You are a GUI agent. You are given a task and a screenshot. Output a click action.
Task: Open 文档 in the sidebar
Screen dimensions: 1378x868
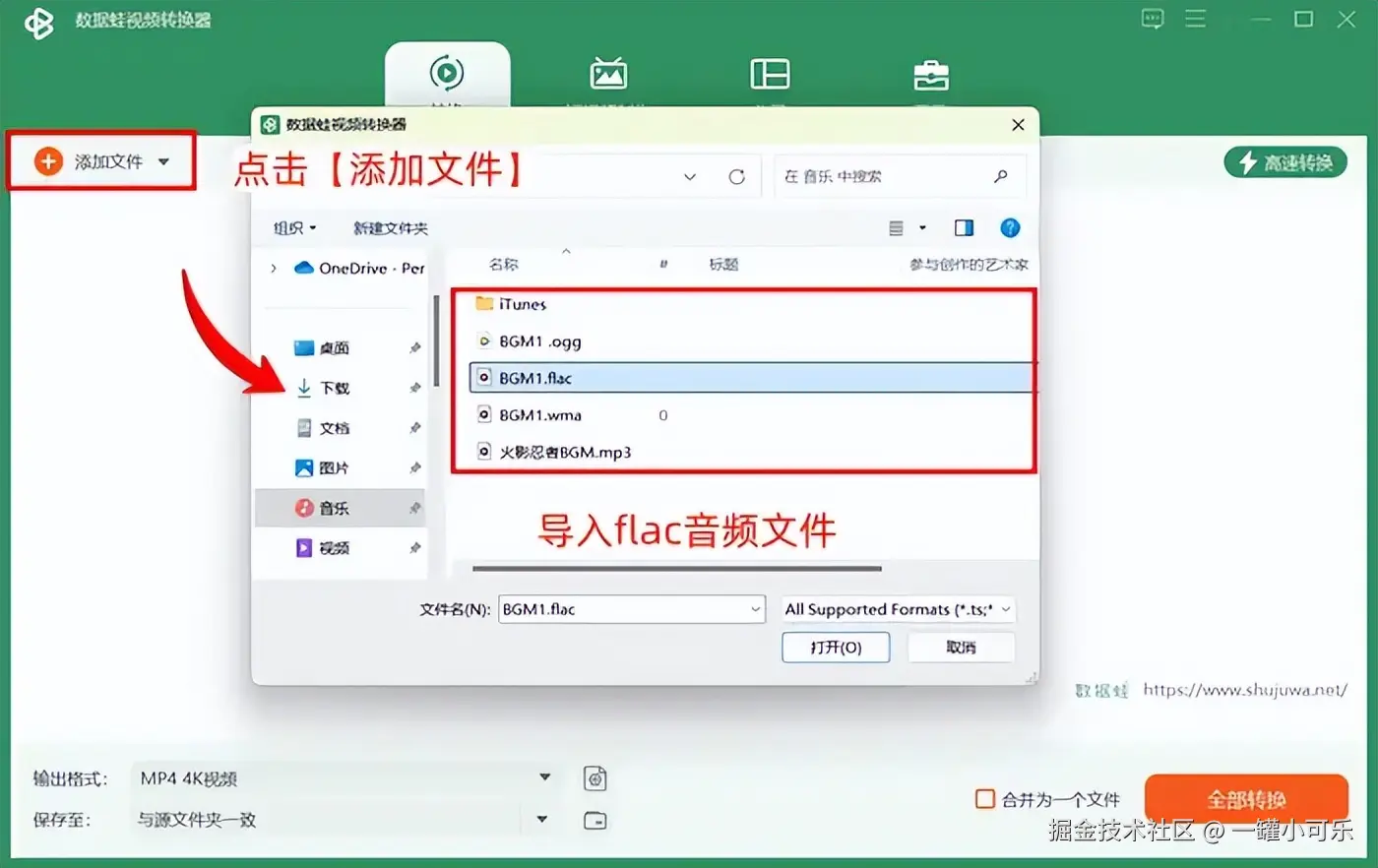click(x=322, y=428)
